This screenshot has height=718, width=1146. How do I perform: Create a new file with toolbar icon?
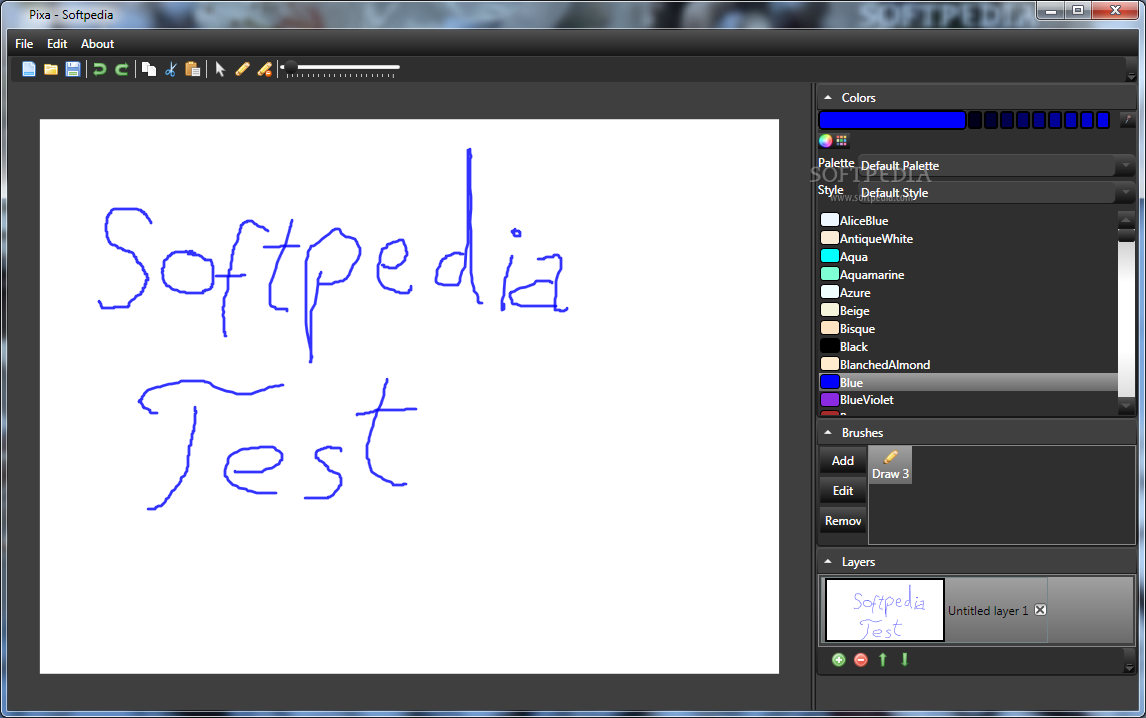[29, 69]
